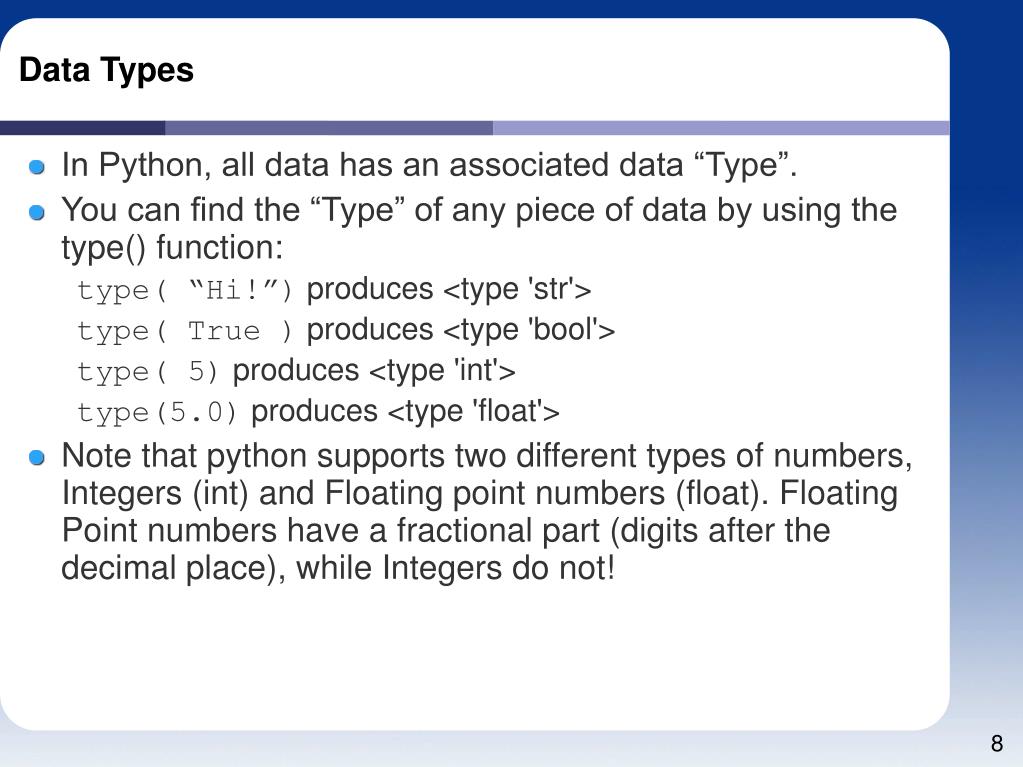This screenshot has width=1023, height=767.
Task: Click the <type 'int'> output text
Action: [x=442, y=370]
